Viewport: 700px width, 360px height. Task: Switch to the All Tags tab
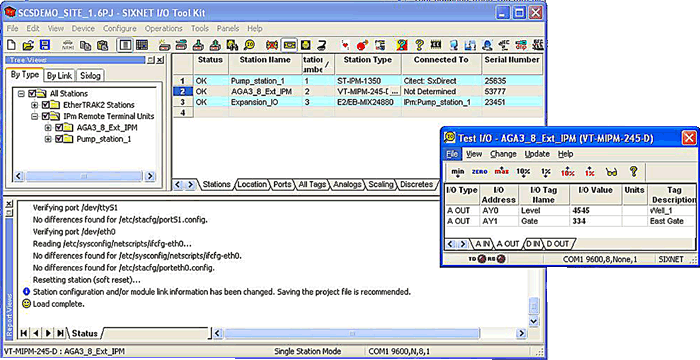coord(312,184)
